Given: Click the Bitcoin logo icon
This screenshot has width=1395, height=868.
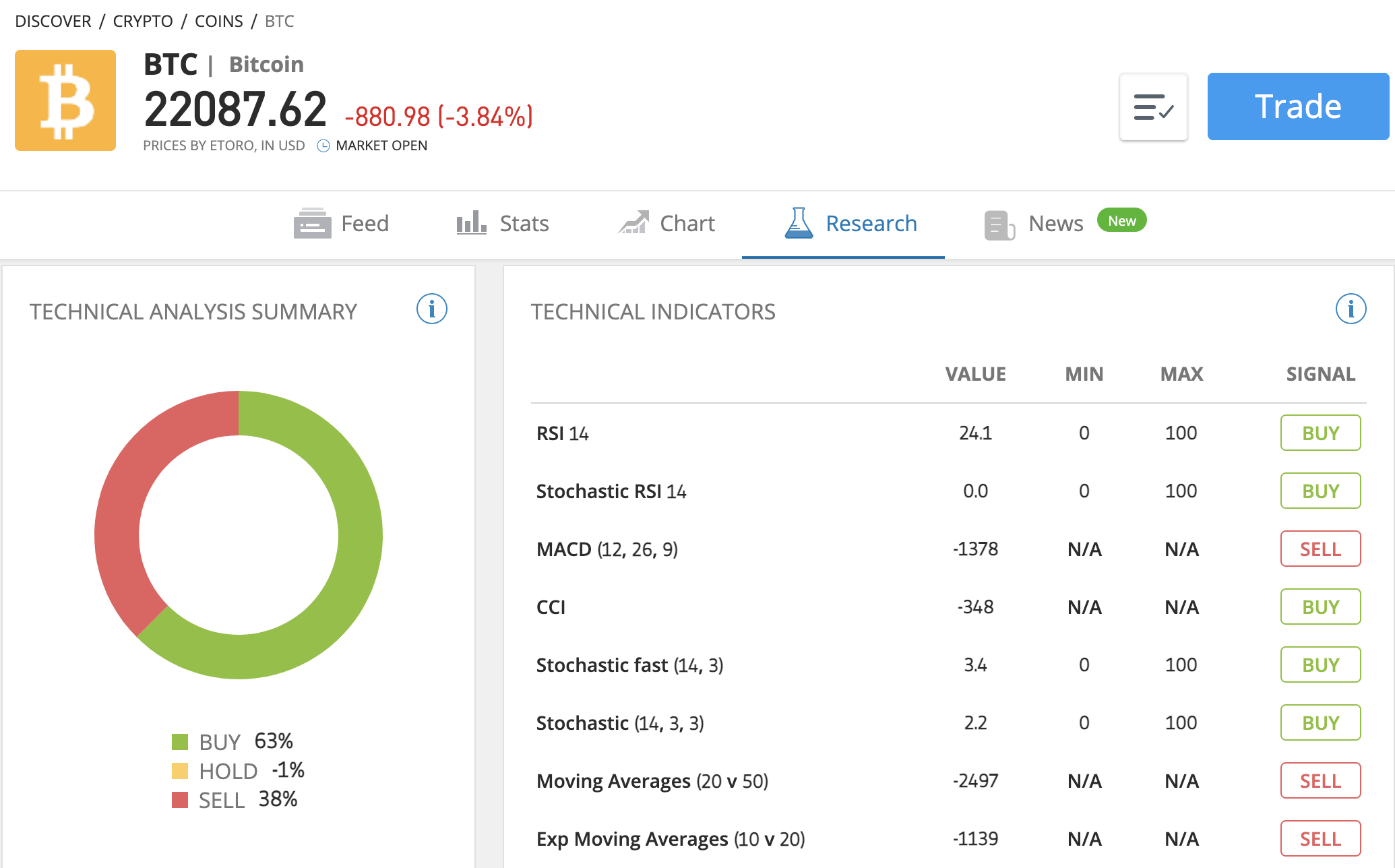Looking at the screenshot, I should [65, 100].
